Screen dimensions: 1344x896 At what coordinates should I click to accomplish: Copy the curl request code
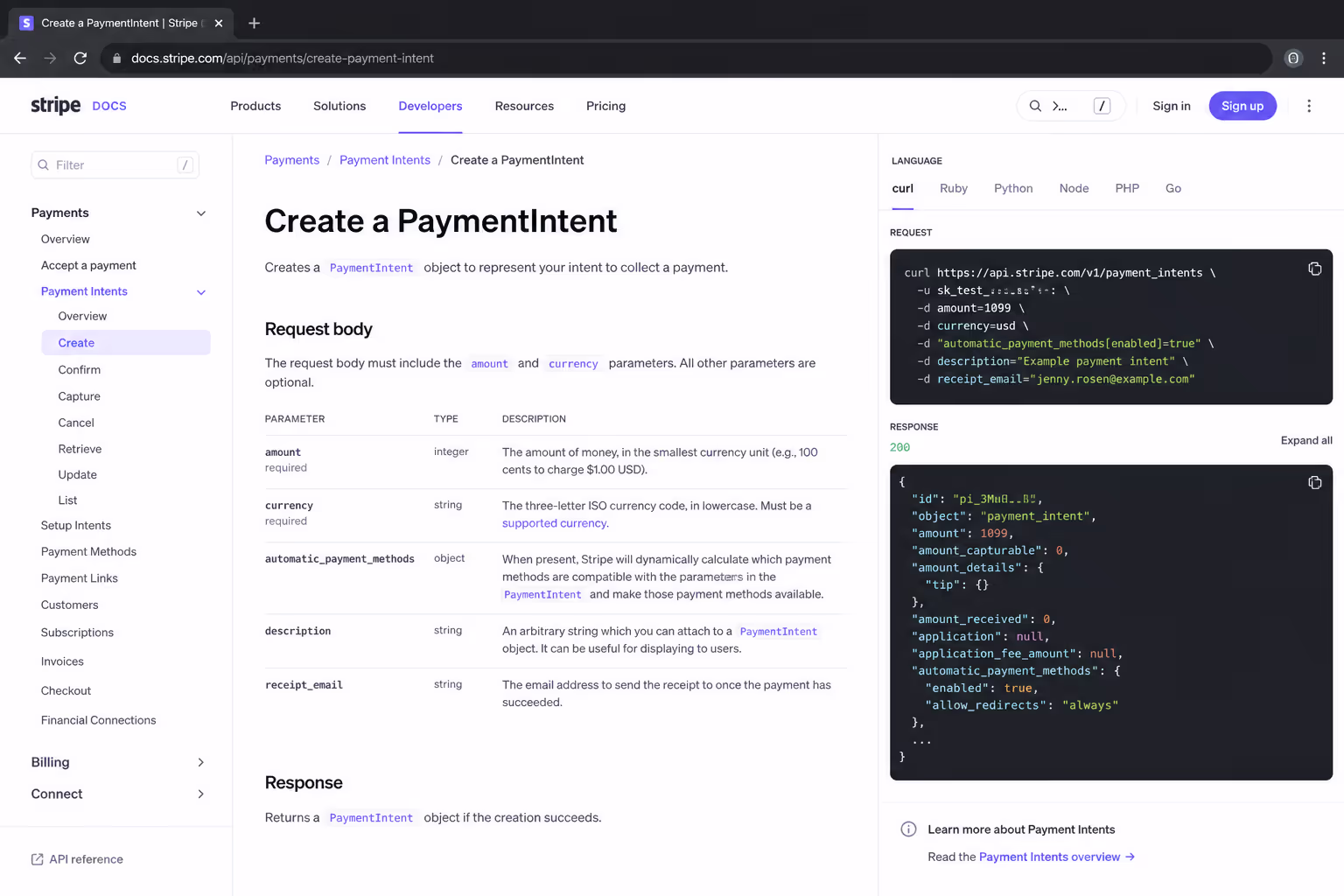pyautogui.click(x=1314, y=269)
